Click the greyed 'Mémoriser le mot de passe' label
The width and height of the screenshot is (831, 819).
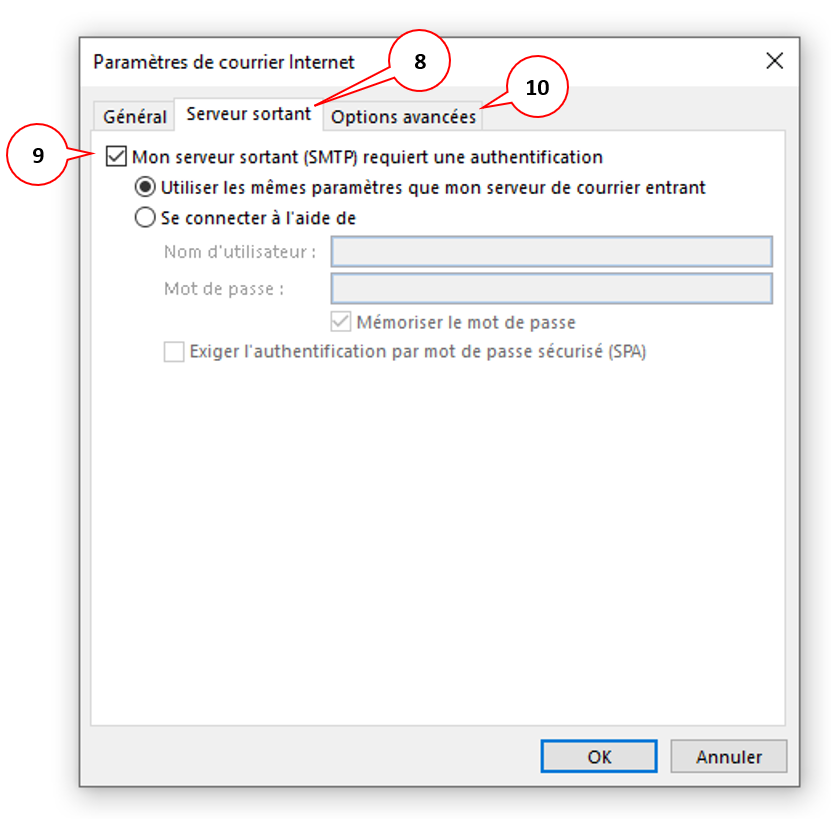pos(467,321)
